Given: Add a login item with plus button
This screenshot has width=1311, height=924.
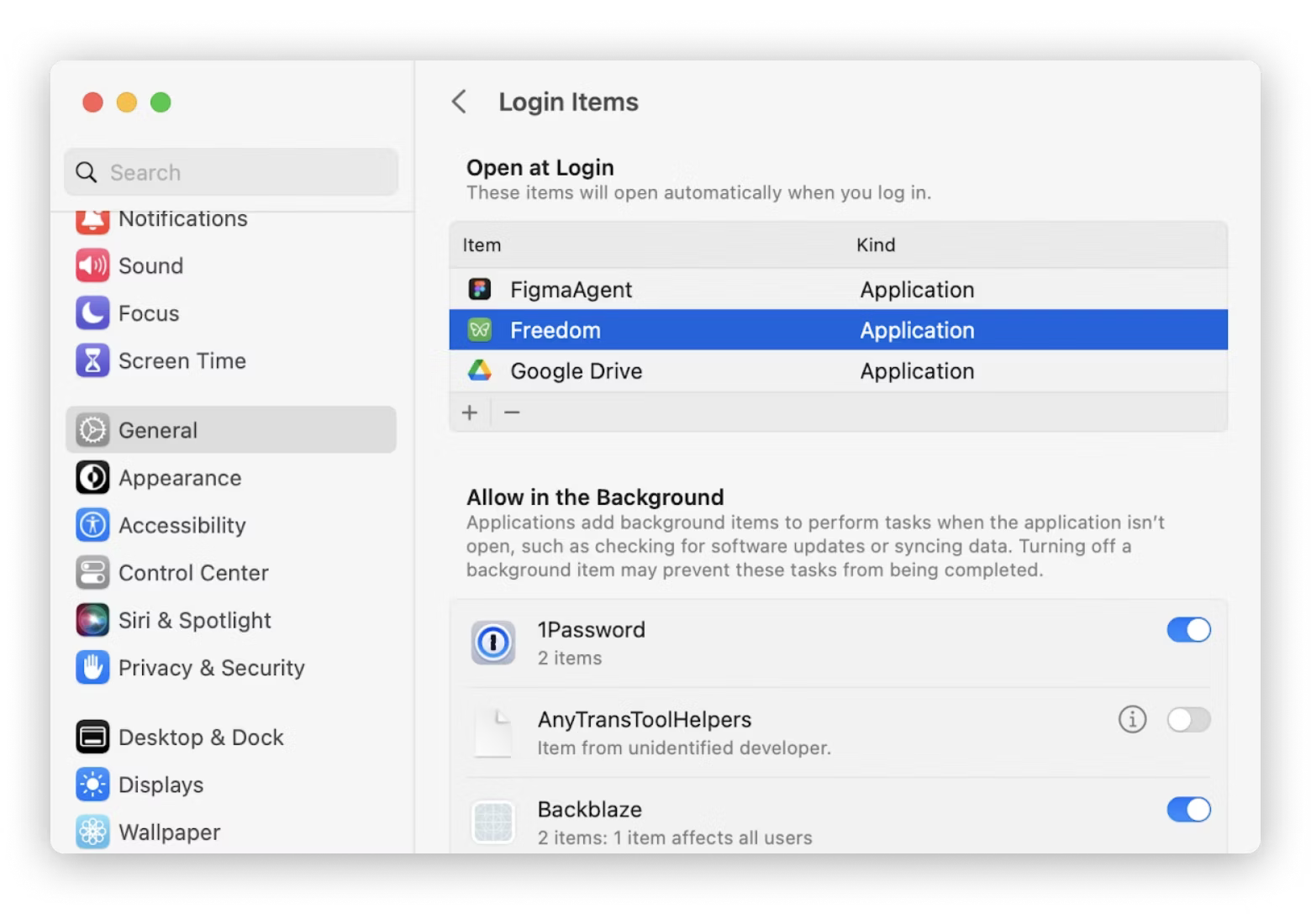Looking at the screenshot, I should click(470, 412).
